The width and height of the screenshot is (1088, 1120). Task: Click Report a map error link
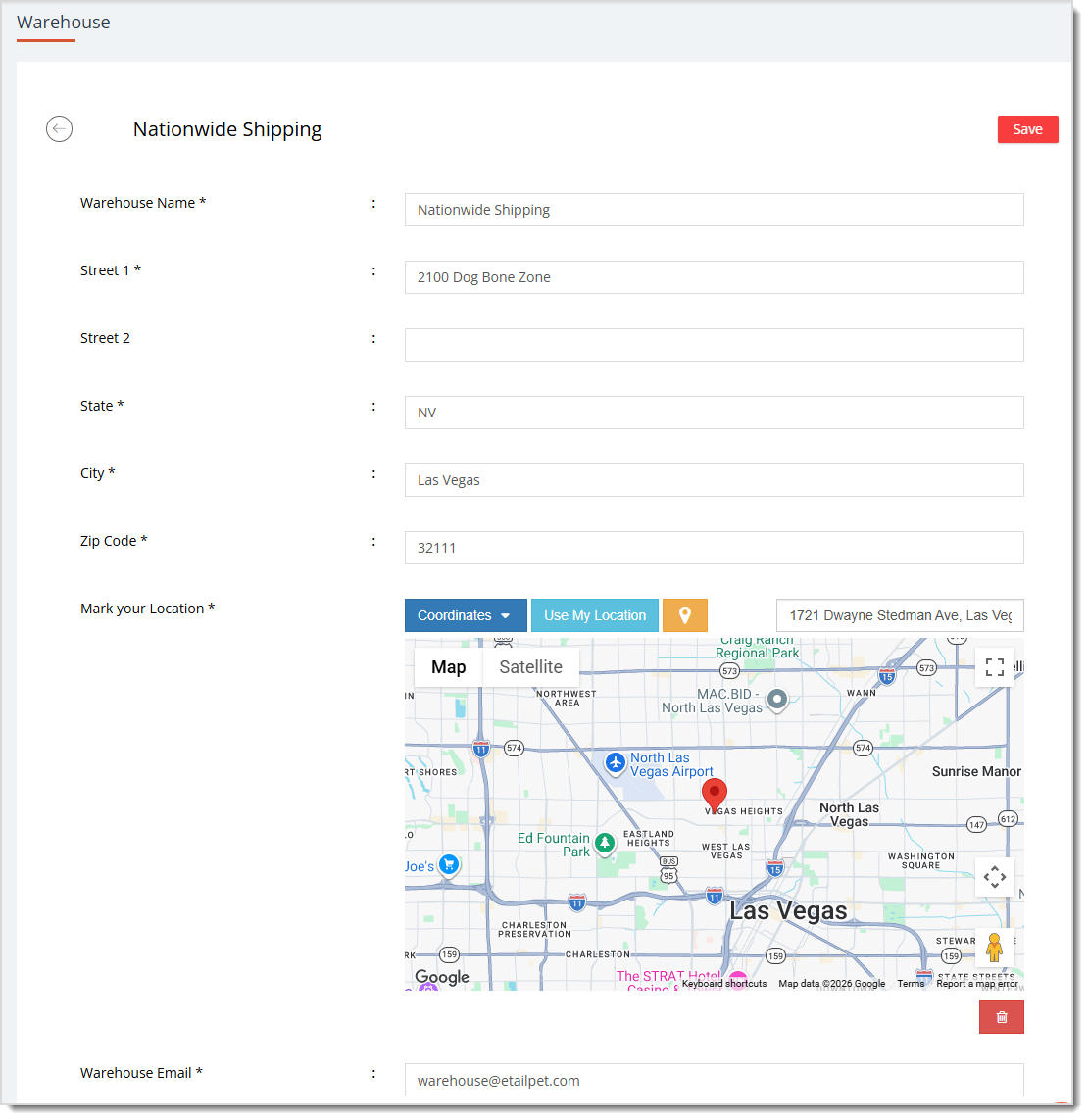976,984
